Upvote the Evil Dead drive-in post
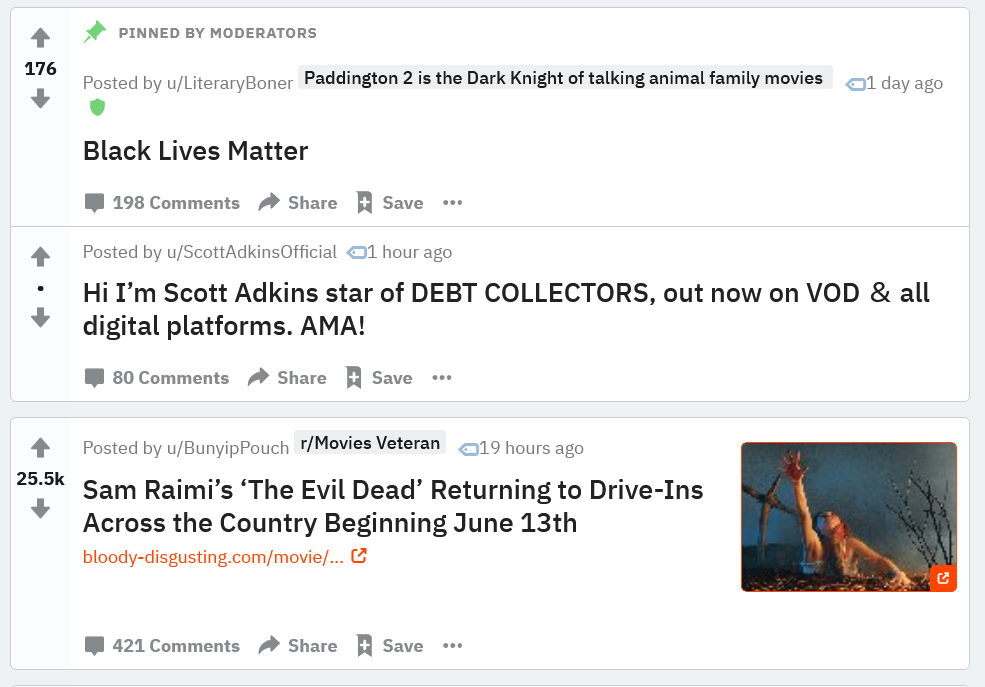This screenshot has width=985, height=687. click(x=40, y=448)
